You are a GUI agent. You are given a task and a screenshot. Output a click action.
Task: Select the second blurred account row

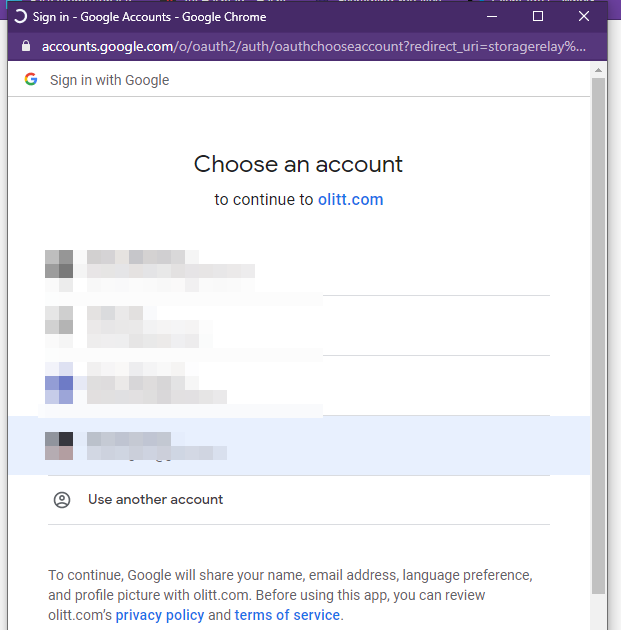pyautogui.click(x=299, y=326)
